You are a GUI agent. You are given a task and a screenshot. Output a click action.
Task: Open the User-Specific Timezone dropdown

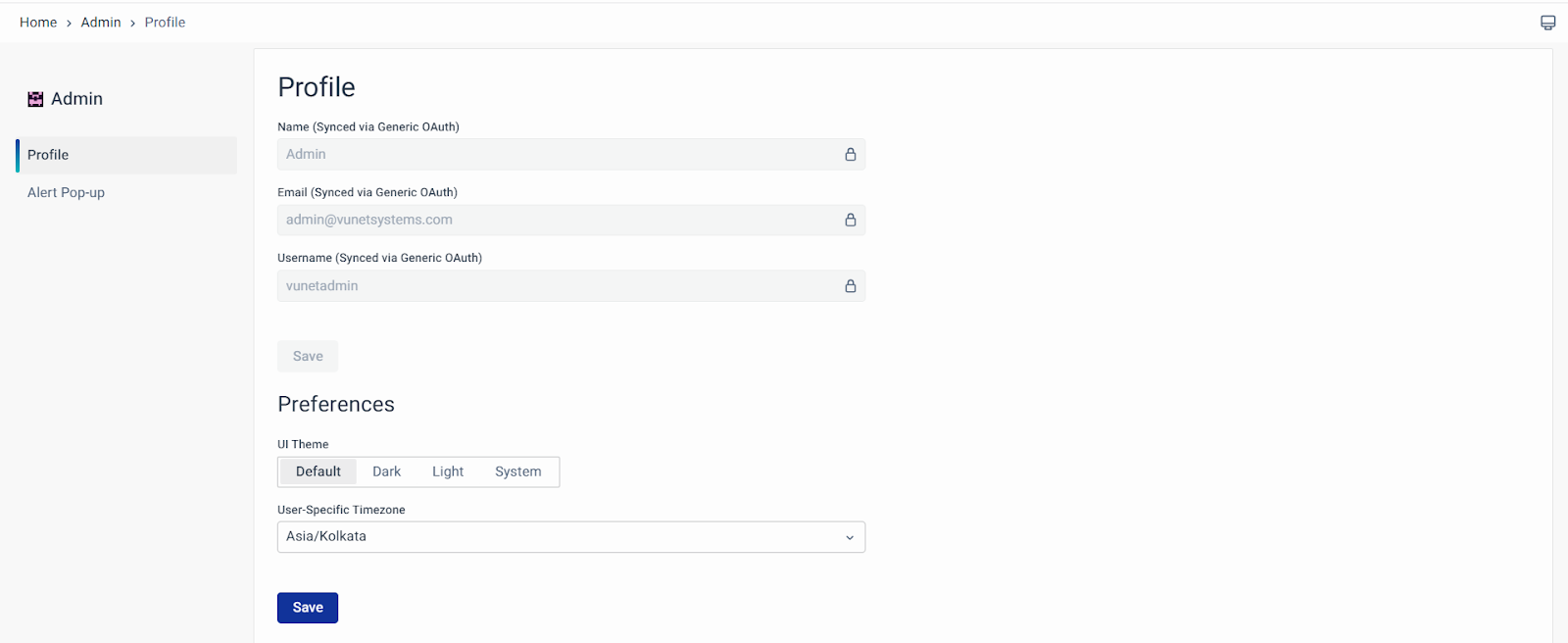pos(559,537)
